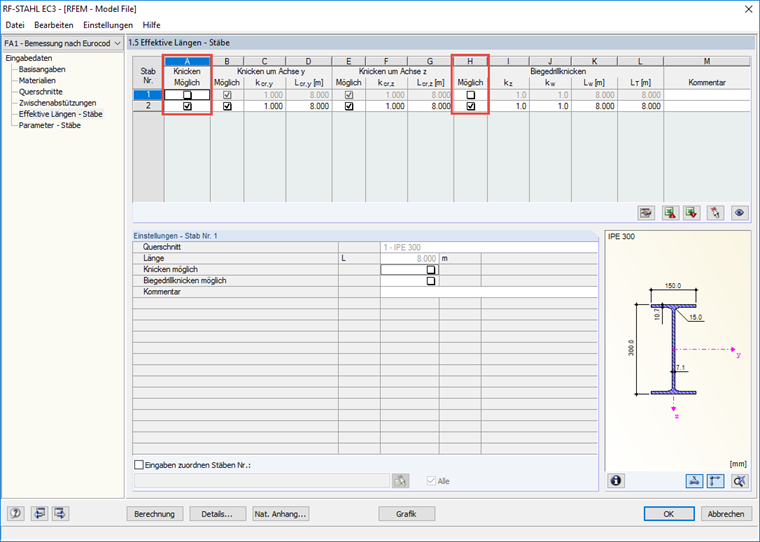This screenshot has height=542, width=760.
Task: Click LT value 8.000 for Stab 2
Action: (640, 106)
